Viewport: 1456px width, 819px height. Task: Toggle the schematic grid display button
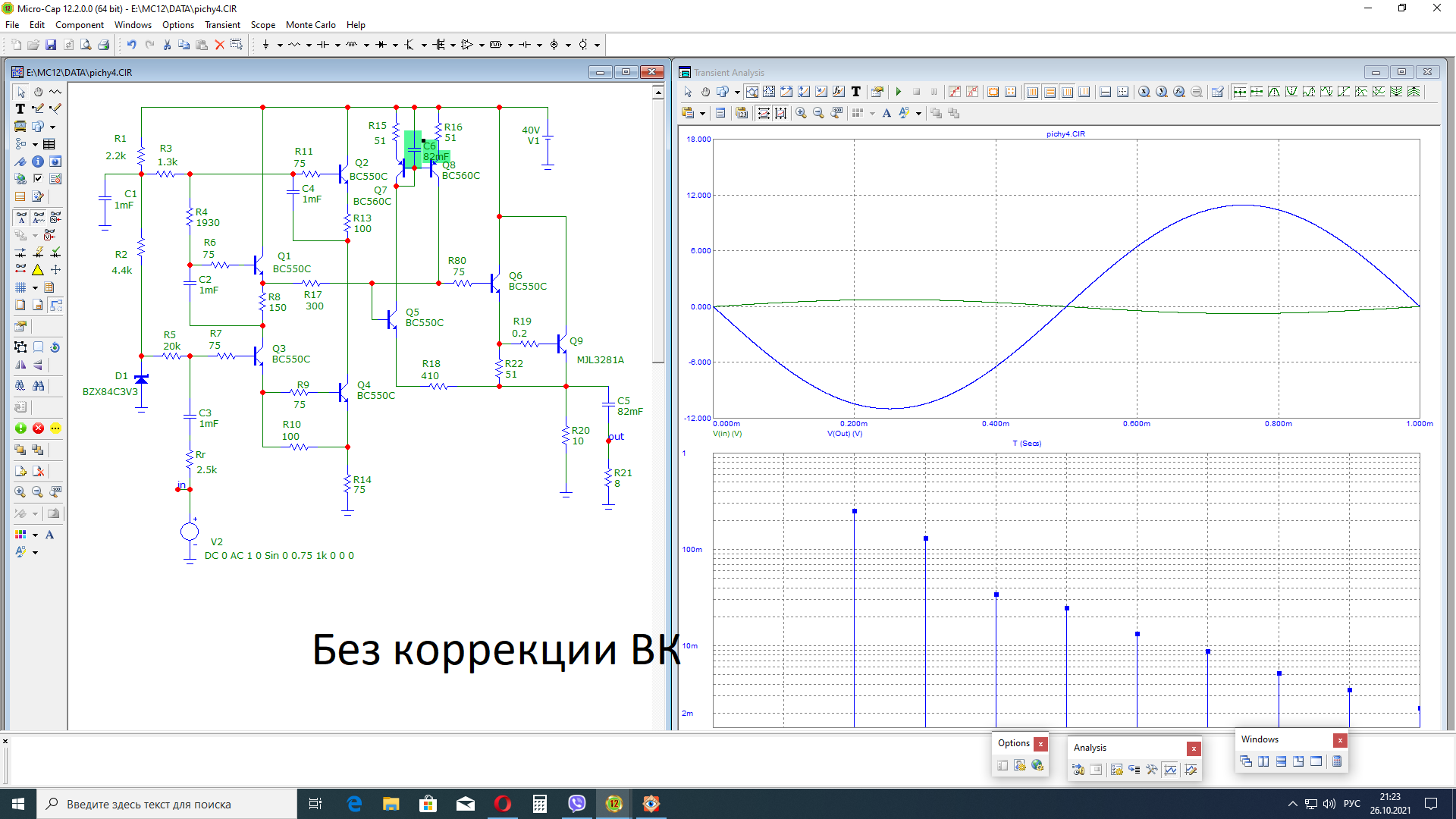pos(20,287)
